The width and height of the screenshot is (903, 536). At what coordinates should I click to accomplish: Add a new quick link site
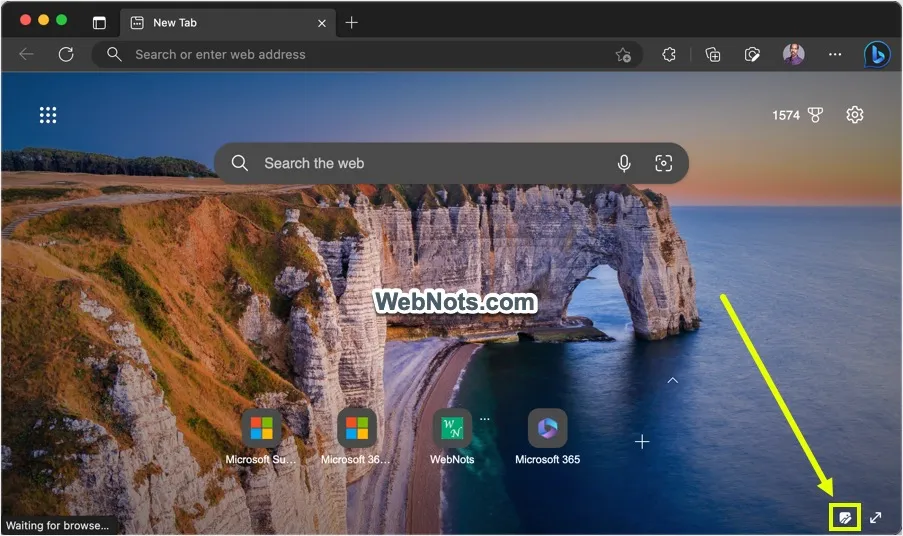point(642,442)
